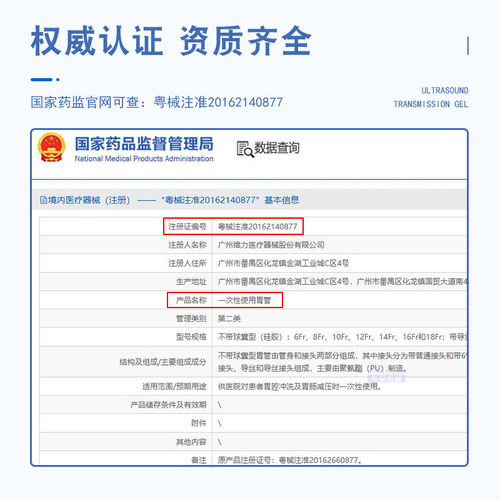Click the 产品名称 value 一次性使用胃管

244,300
